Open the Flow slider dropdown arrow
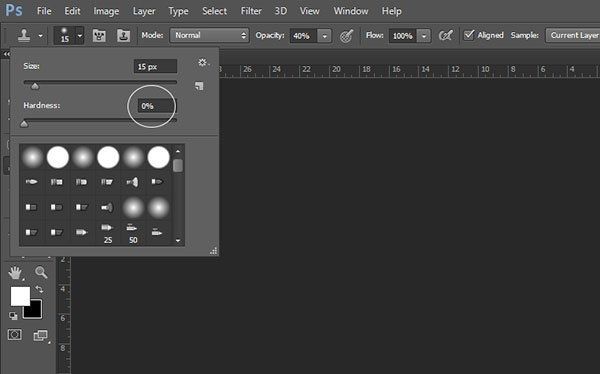 click(424, 36)
